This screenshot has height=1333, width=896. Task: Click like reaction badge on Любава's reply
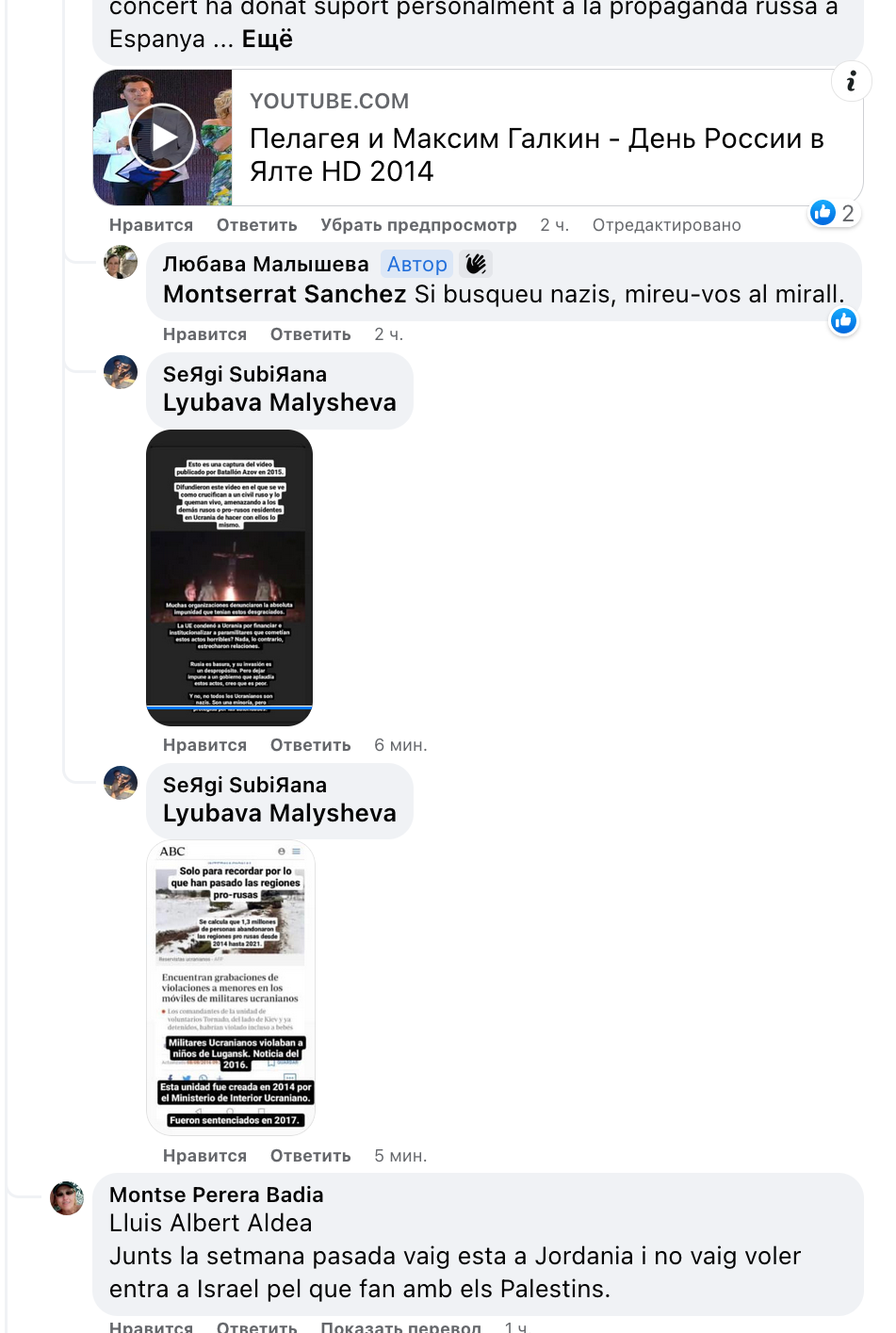click(x=843, y=321)
